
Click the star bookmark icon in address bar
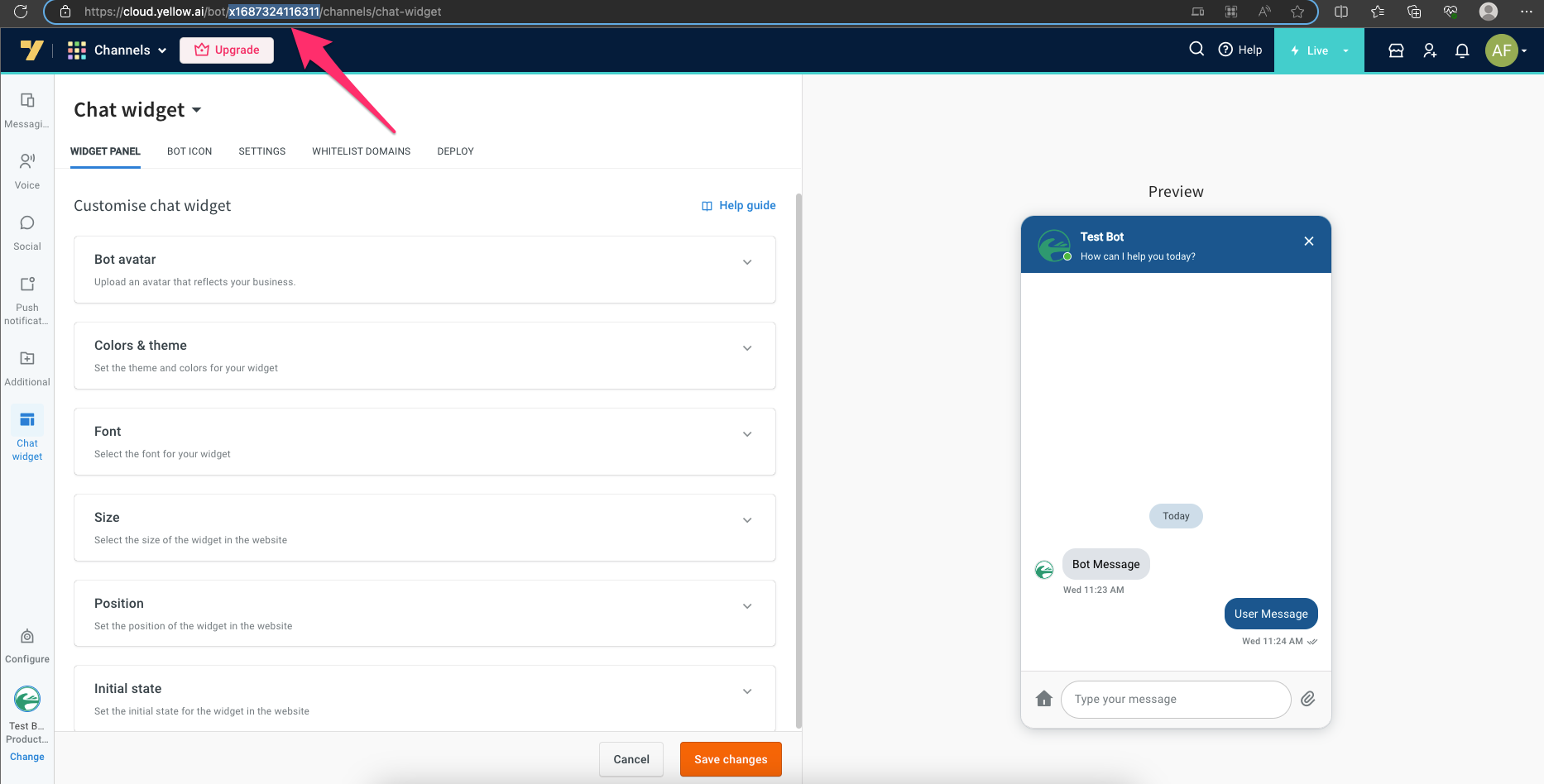pos(1297,12)
